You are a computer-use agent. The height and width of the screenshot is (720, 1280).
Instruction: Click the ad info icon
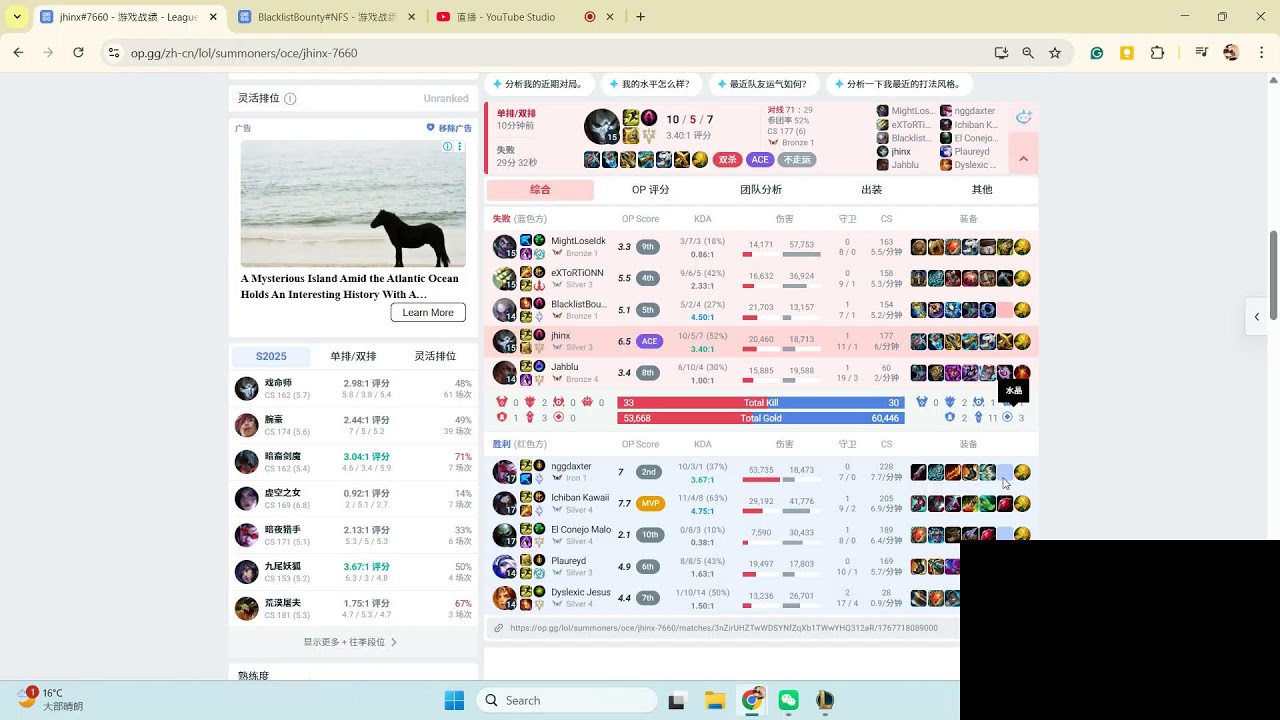(448, 146)
